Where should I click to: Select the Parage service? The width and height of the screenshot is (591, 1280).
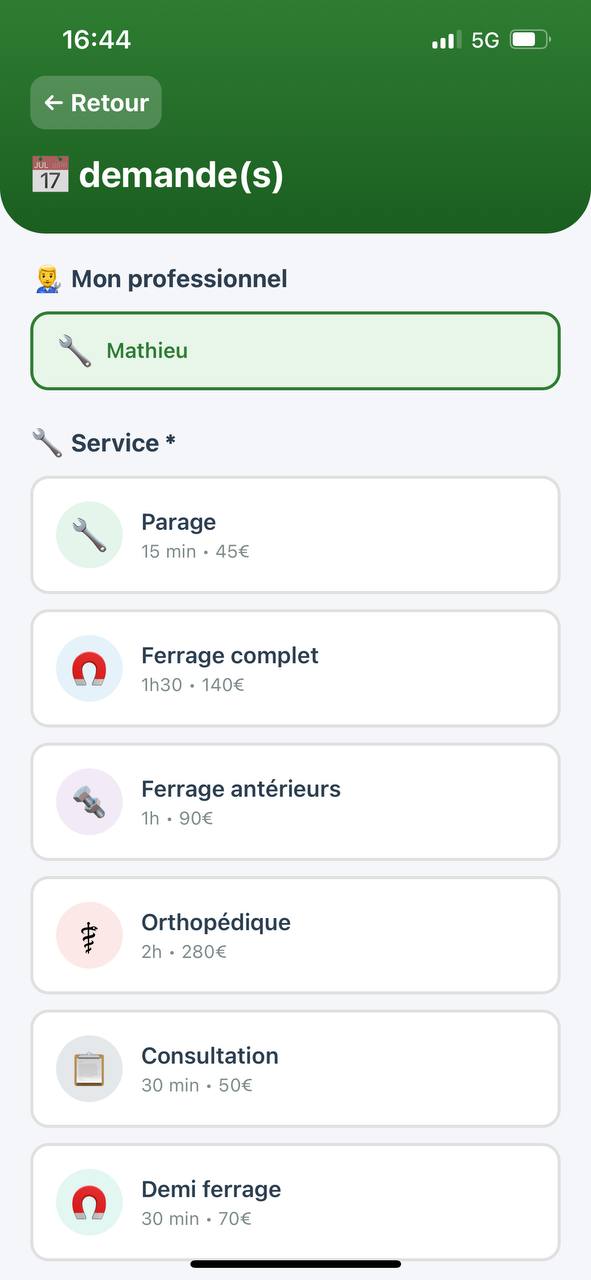click(x=295, y=535)
